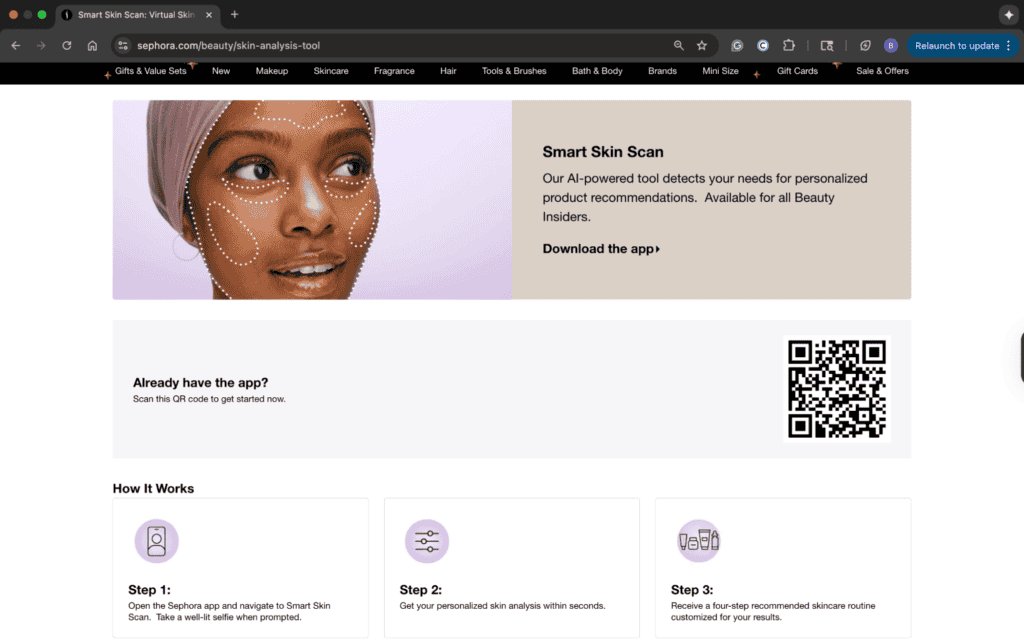The width and height of the screenshot is (1024, 640).
Task: Reload the Sephora page
Action: (x=67, y=46)
